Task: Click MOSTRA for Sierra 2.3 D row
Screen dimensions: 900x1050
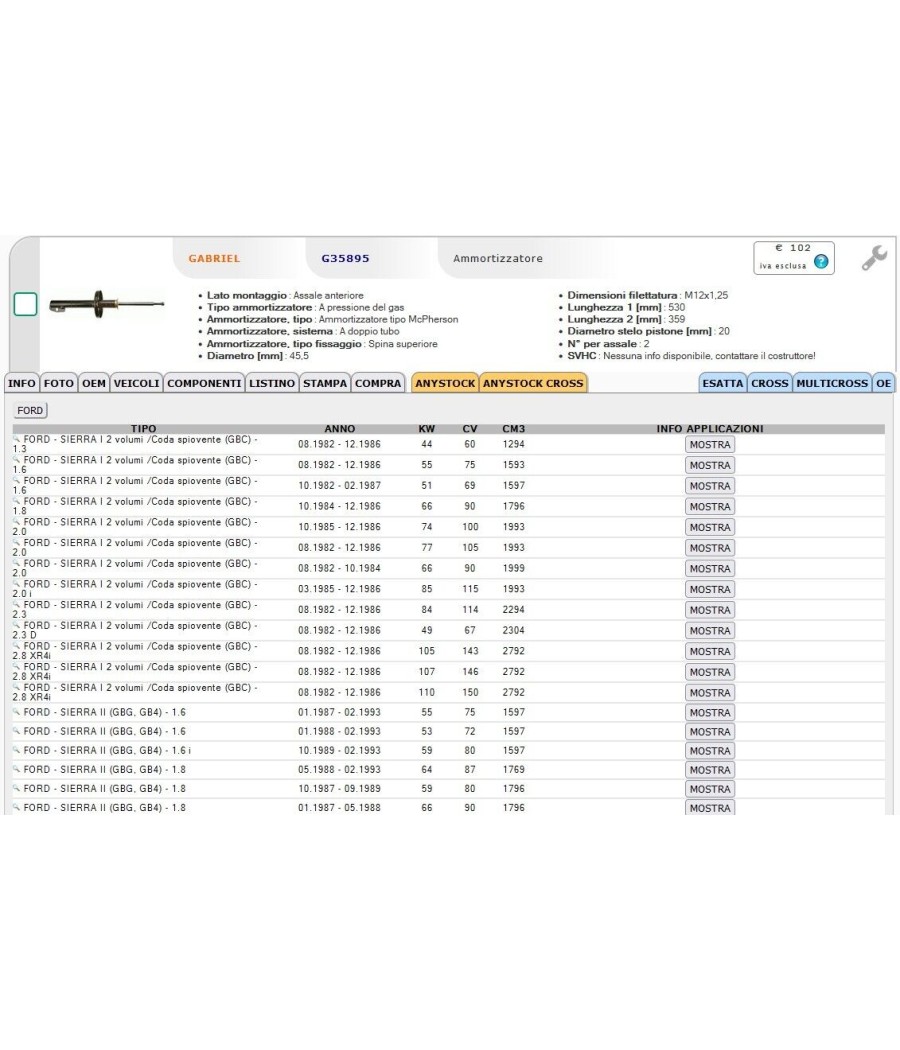Action: [x=710, y=631]
